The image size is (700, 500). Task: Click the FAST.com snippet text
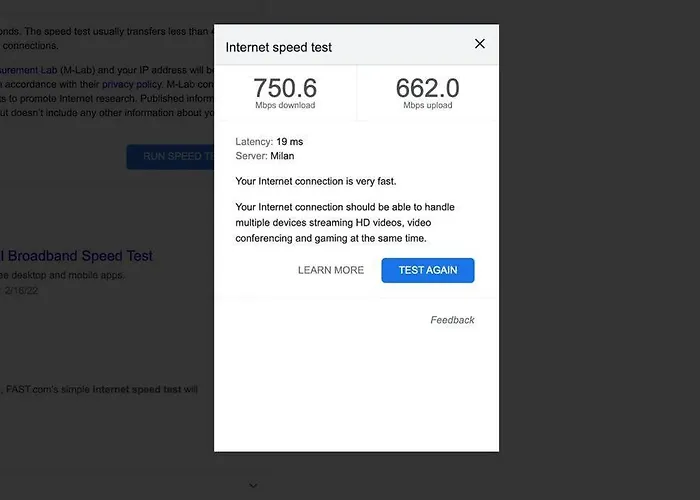99,389
